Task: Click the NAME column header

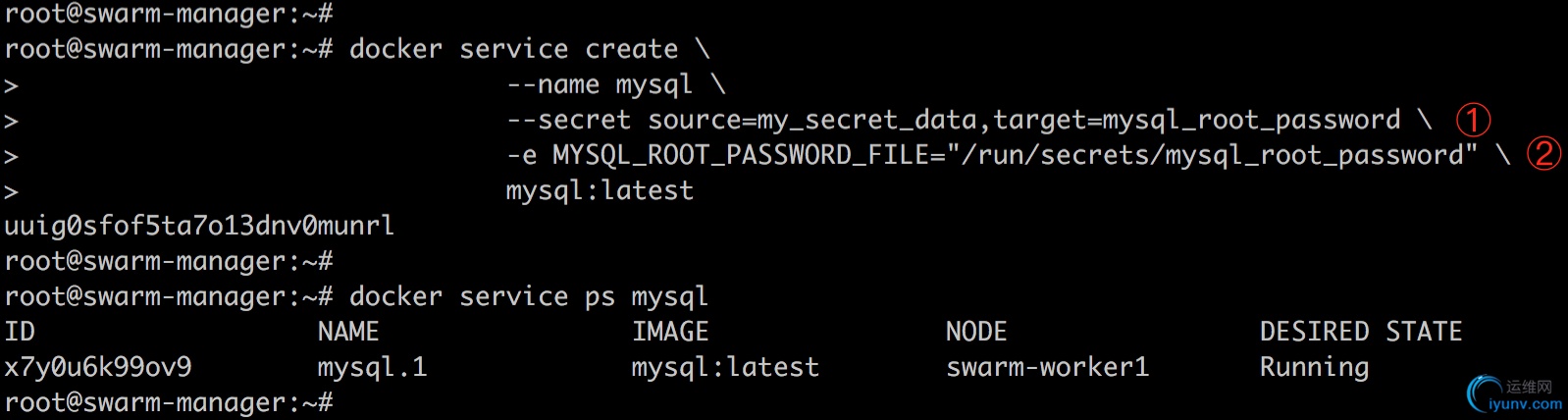Action: click(x=348, y=332)
